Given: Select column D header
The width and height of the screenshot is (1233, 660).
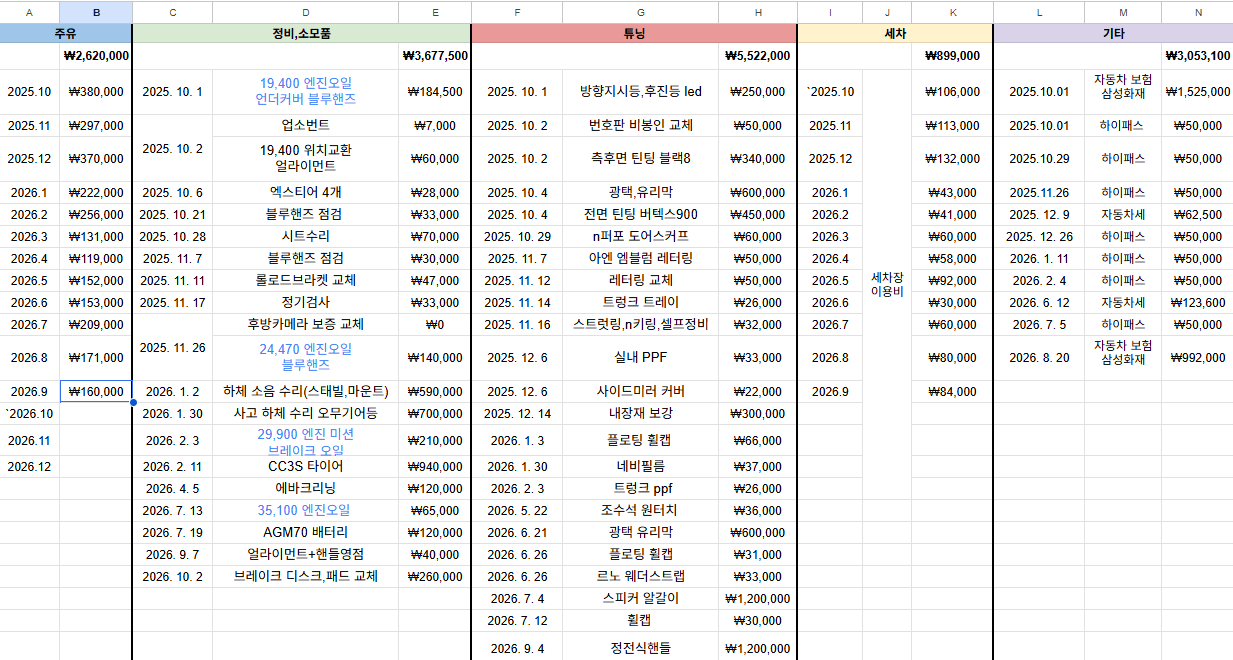Looking at the screenshot, I should click(305, 12).
